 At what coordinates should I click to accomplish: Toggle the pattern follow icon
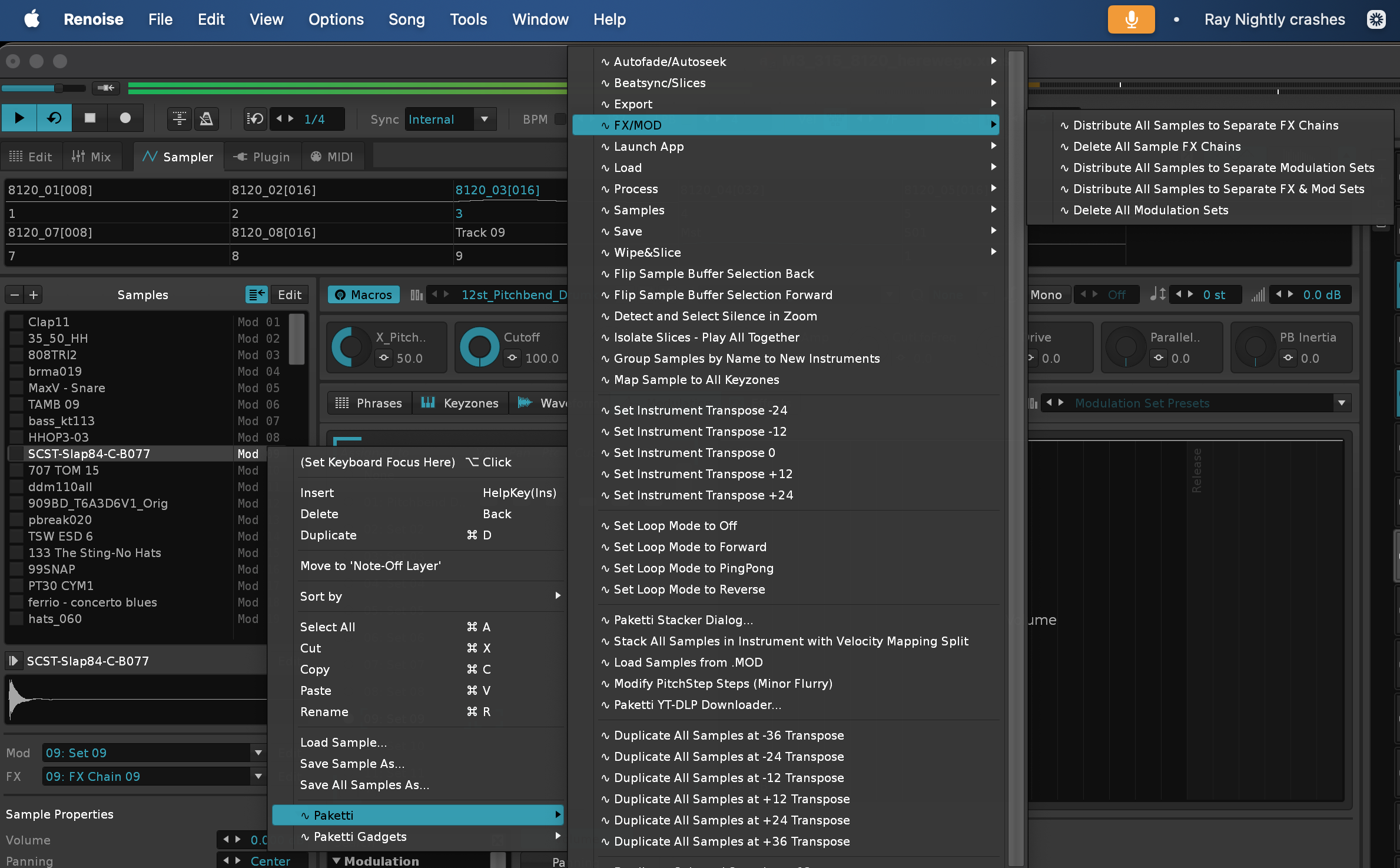(180, 119)
